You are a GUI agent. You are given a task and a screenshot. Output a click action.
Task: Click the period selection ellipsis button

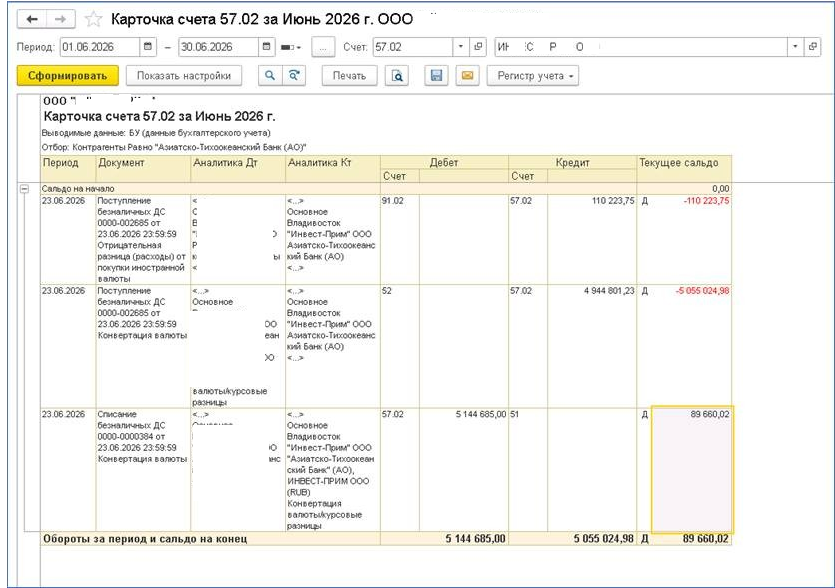tap(323, 47)
